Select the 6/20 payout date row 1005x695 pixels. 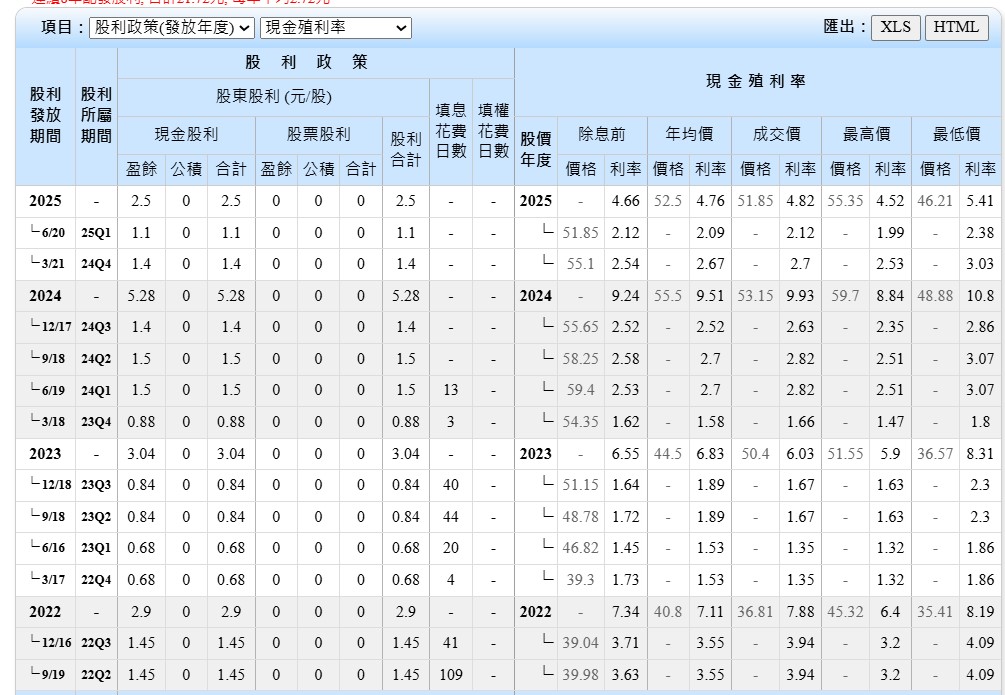pos(46,233)
